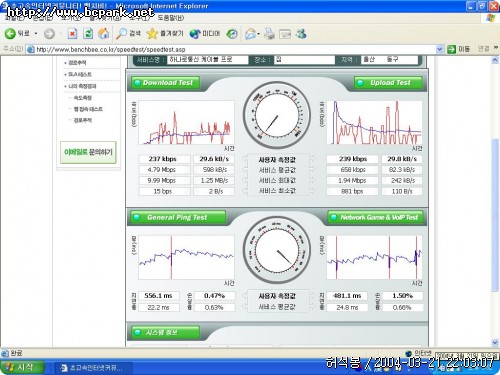Select the 658 kbps upload average value

353,170
